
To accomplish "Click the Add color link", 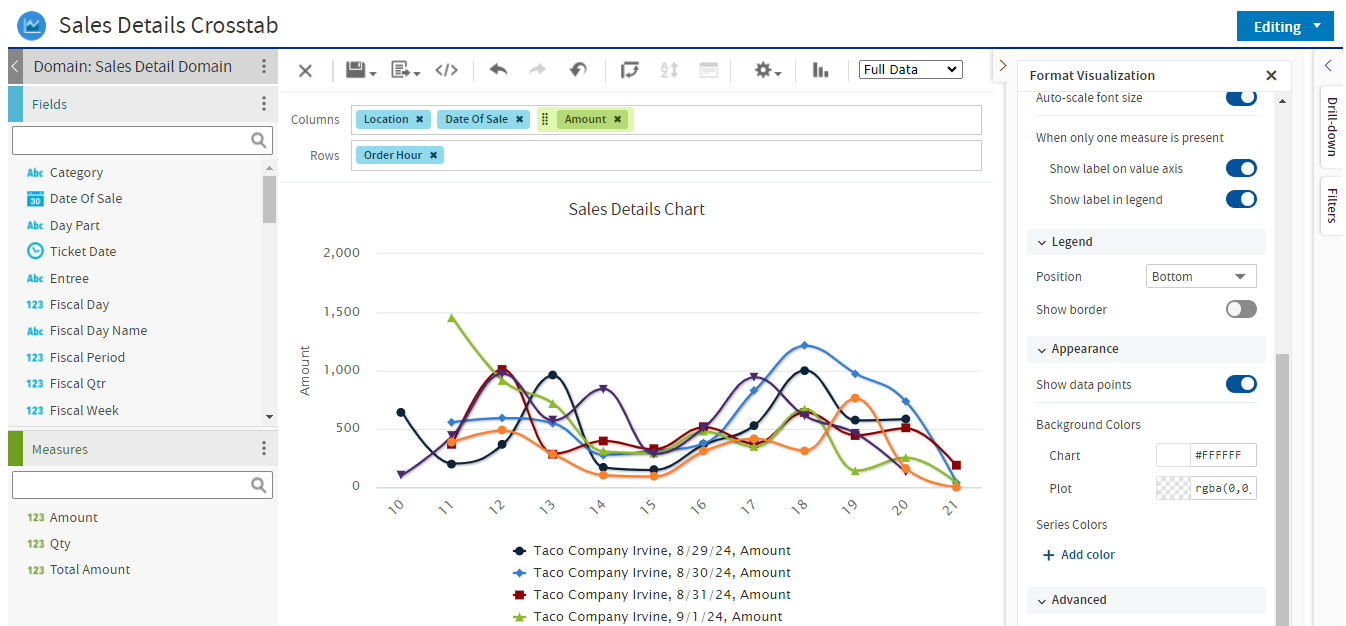I will coord(1078,555).
